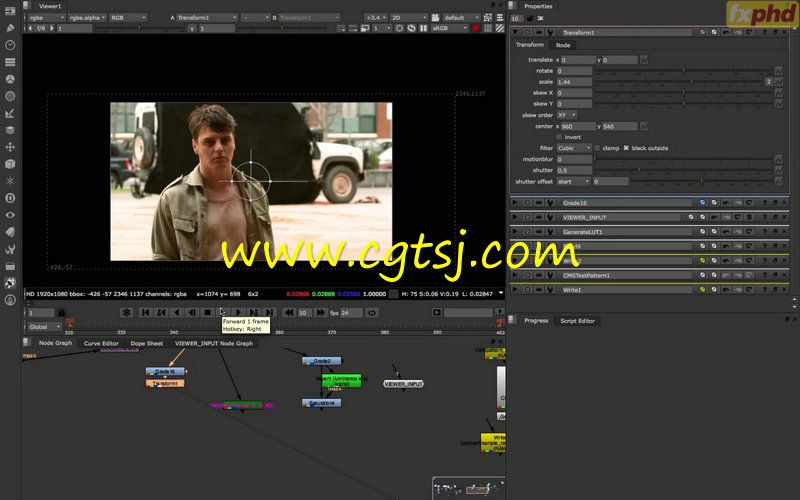Open the MetaData nodes tag icon

[x=10, y=232]
